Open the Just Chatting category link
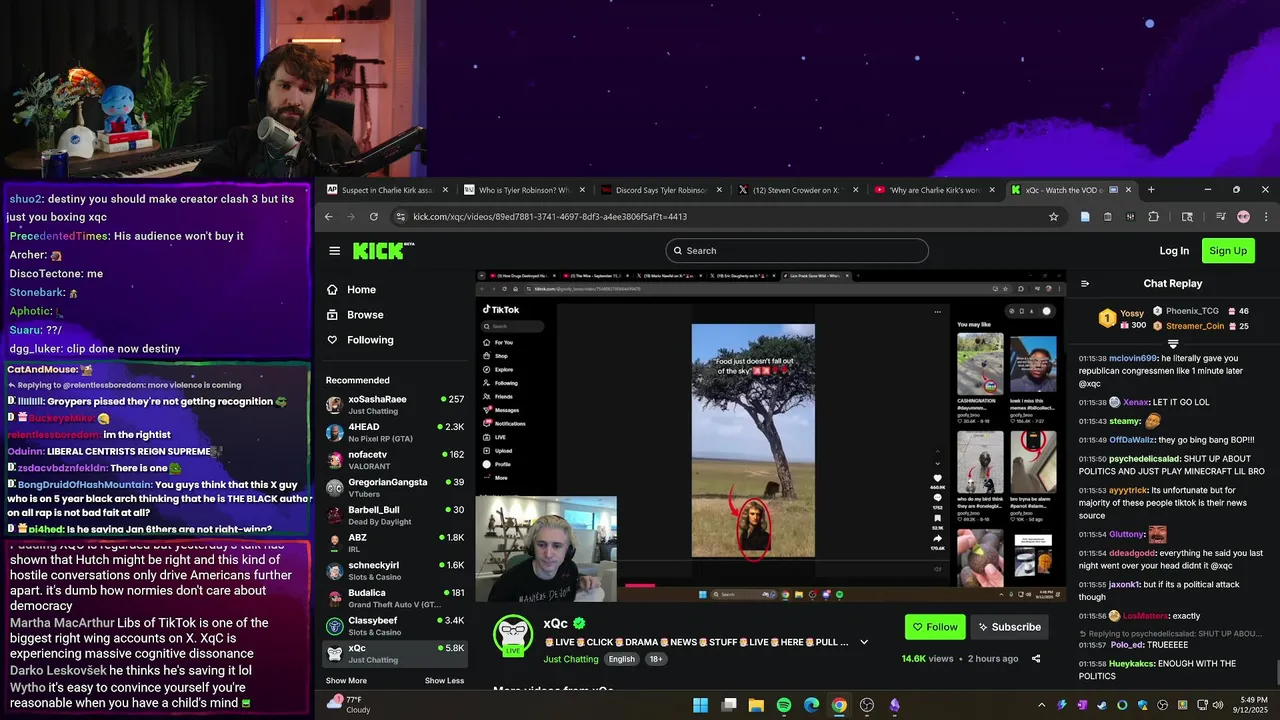This screenshot has height=720, width=1280. coord(571,659)
